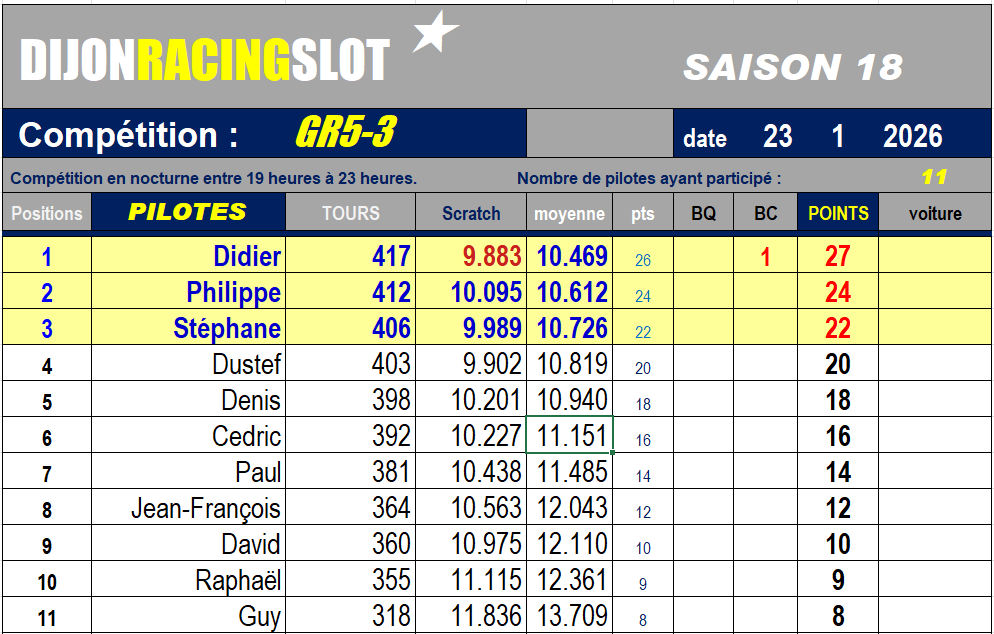This screenshot has height=634, width=994.
Task: Select the yellow POINTS column header
Action: (x=838, y=213)
